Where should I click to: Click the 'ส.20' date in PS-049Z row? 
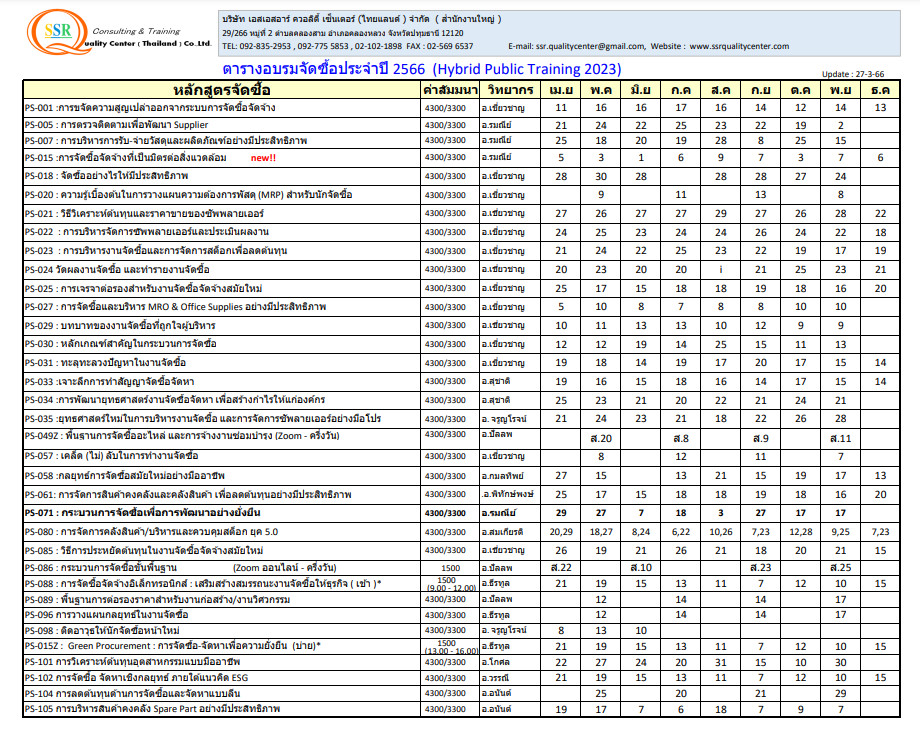[601, 438]
